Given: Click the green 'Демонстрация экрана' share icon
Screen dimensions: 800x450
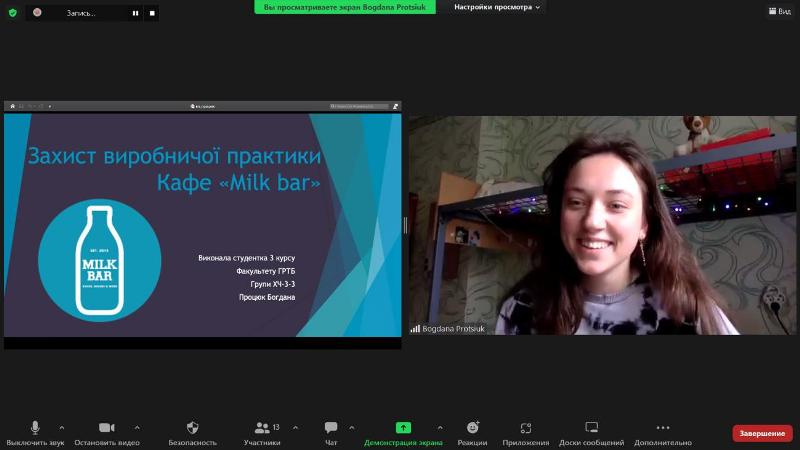Looking at the screenshot, I should pos(403,428).
